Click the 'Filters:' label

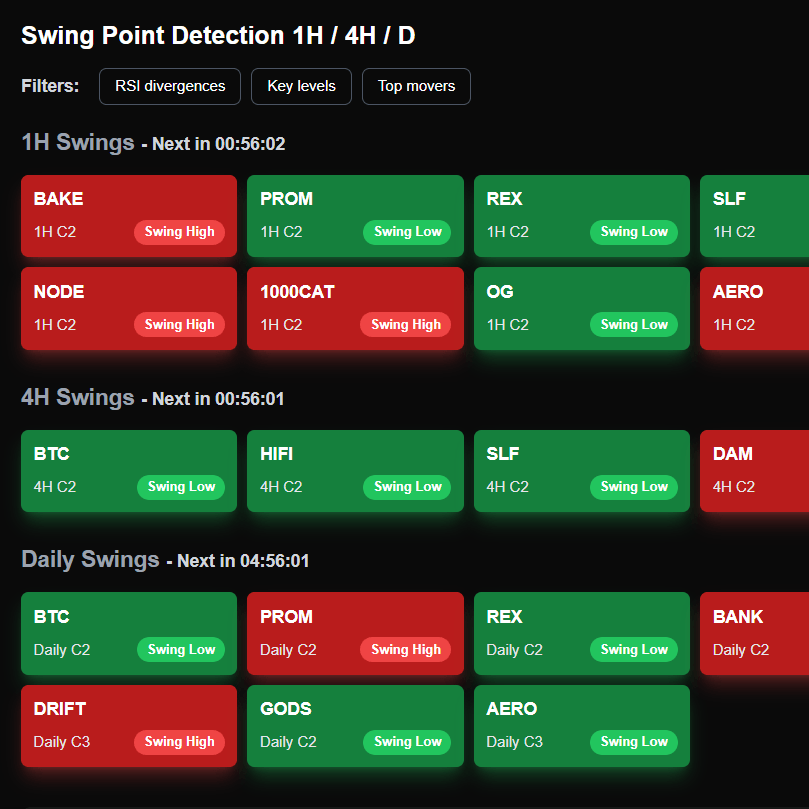50,86
